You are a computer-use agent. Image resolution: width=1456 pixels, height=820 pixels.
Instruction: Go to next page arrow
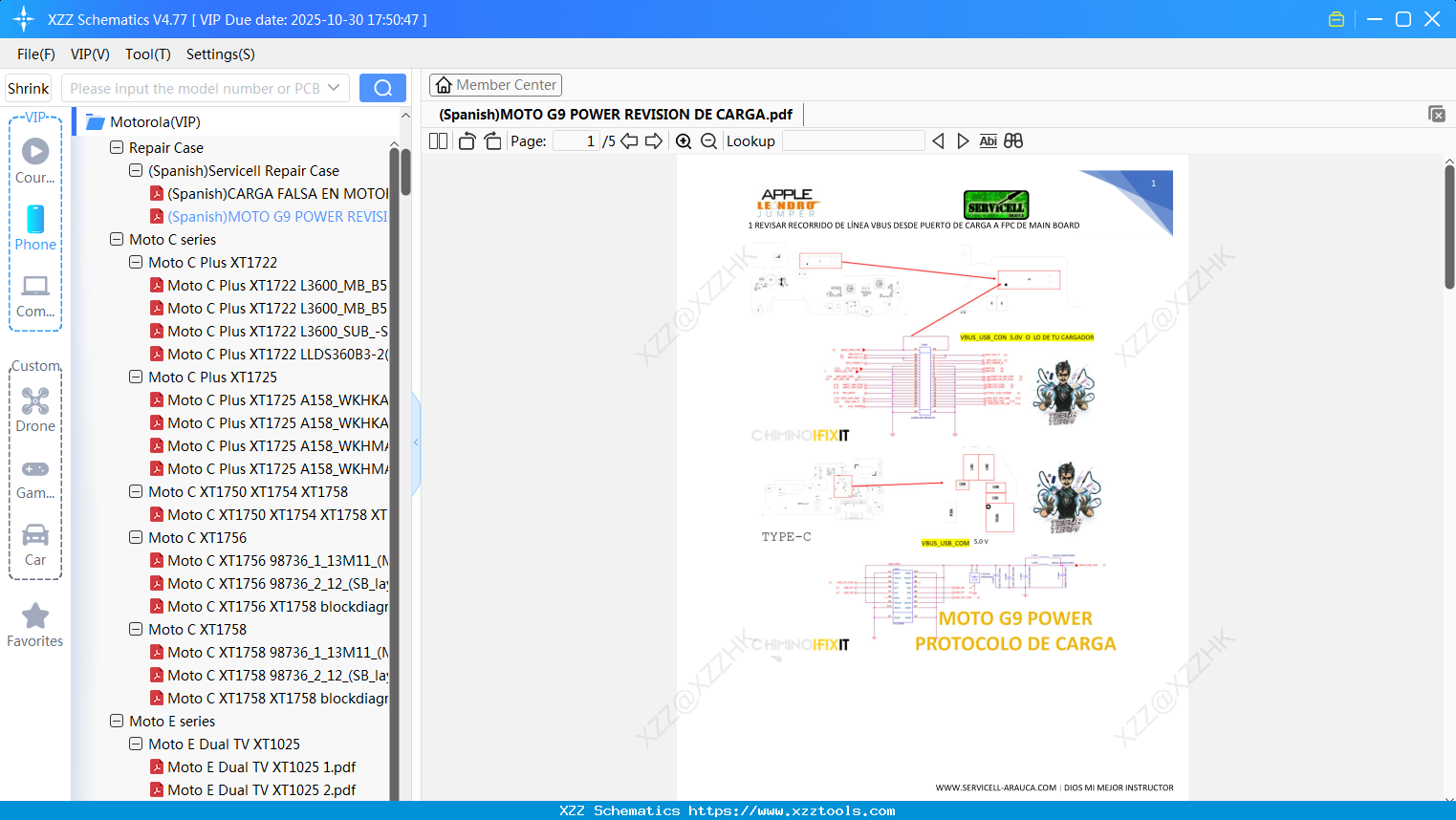(x=654, y=141)
